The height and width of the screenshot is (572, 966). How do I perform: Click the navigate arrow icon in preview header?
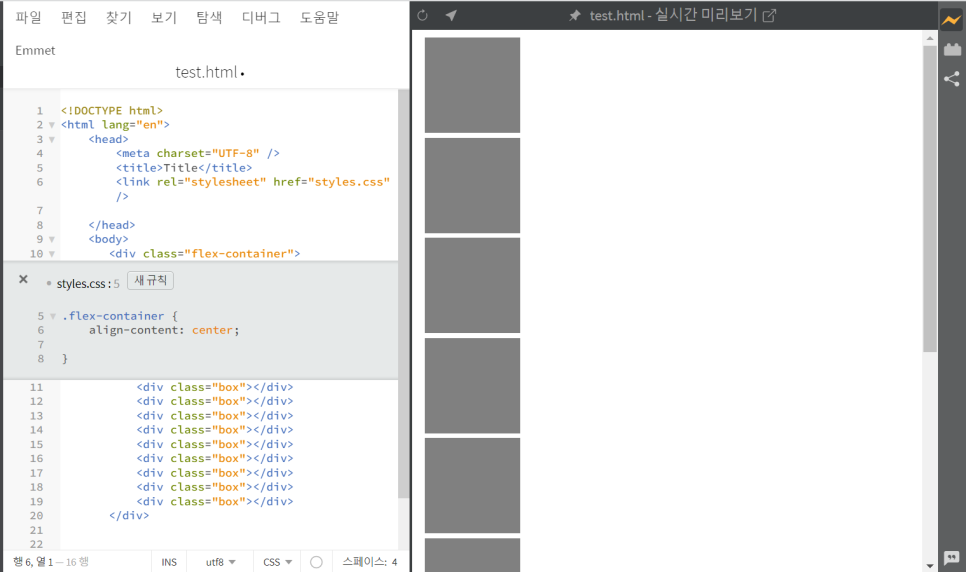pyautogui.click(x=451, y=15)
